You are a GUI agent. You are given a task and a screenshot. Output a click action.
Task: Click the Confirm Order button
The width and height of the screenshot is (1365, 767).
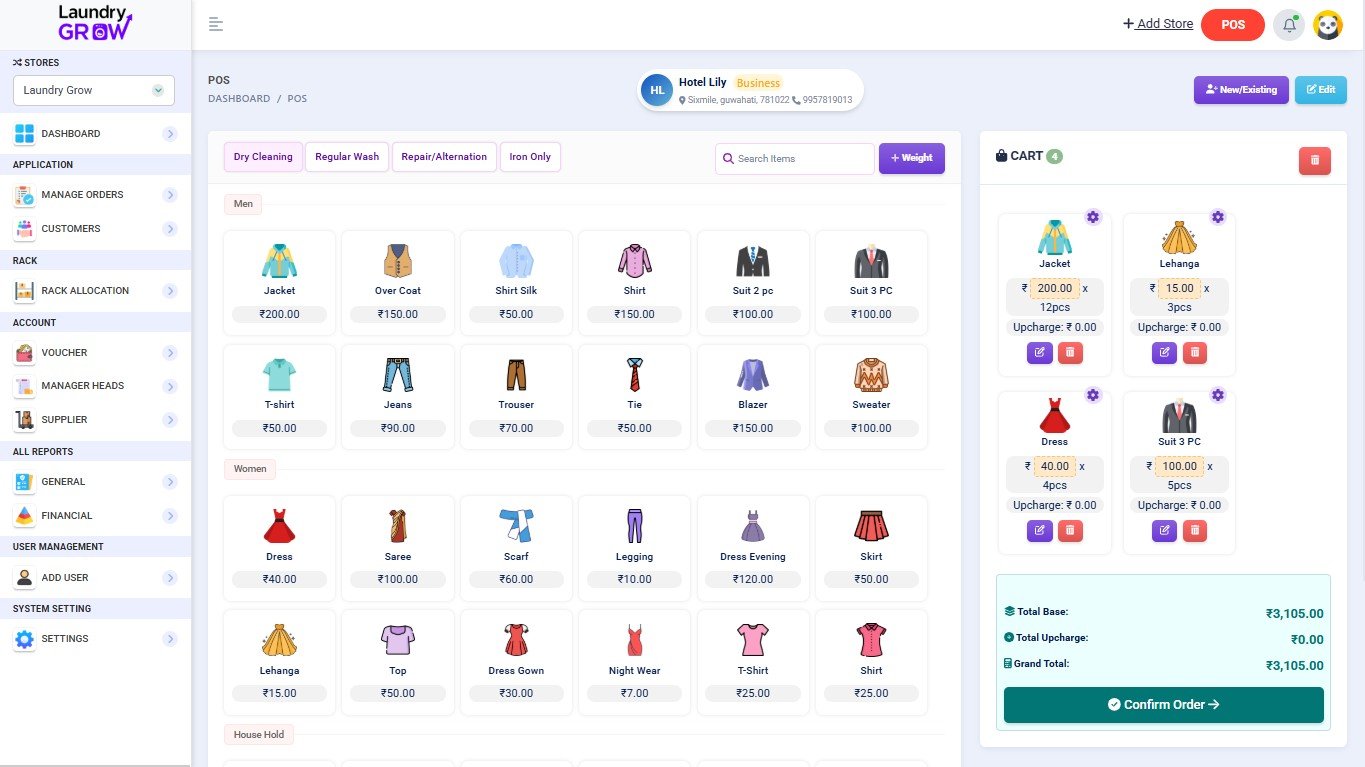1164,705
